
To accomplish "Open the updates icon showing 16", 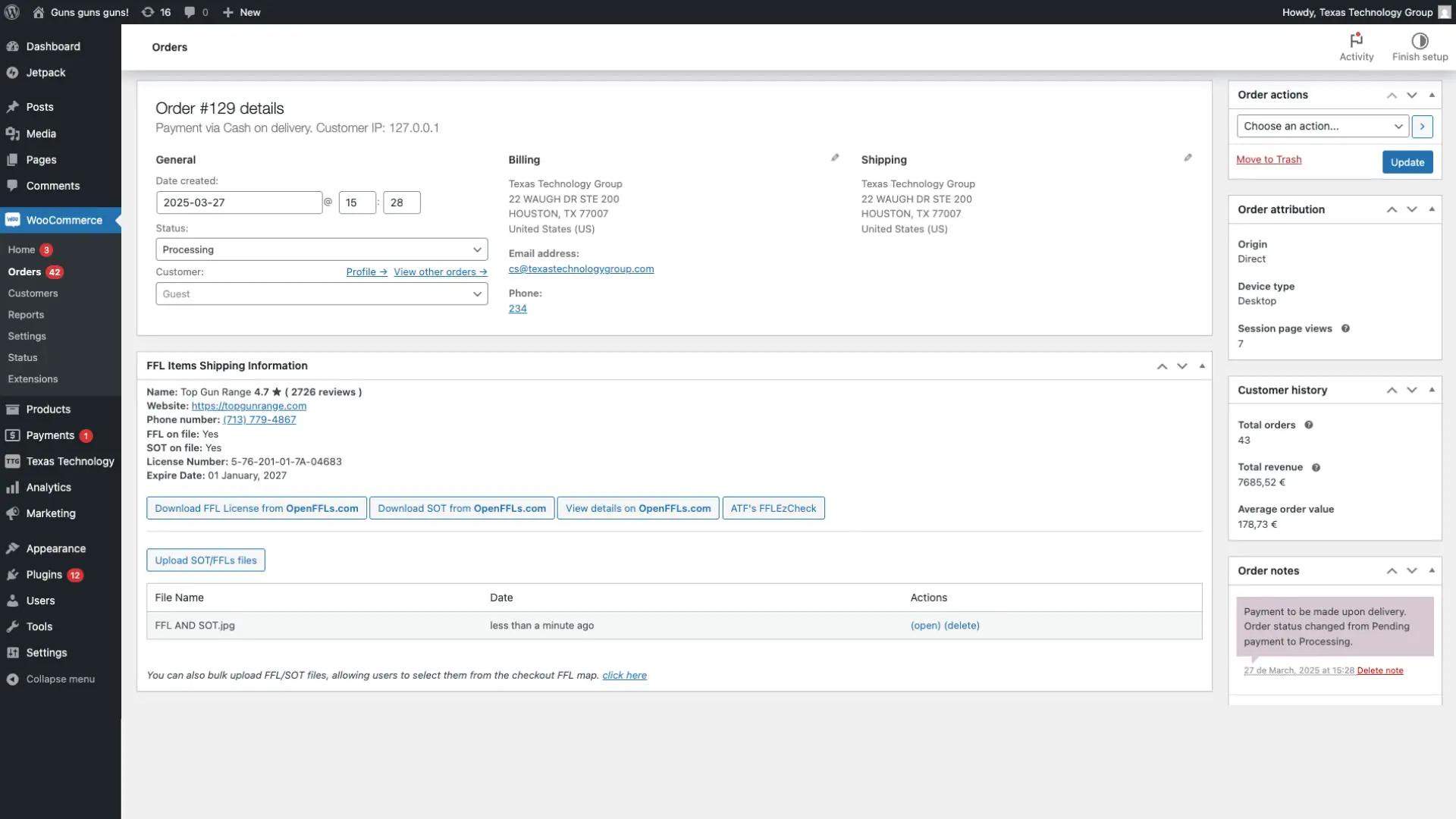I will click(156, 12).
